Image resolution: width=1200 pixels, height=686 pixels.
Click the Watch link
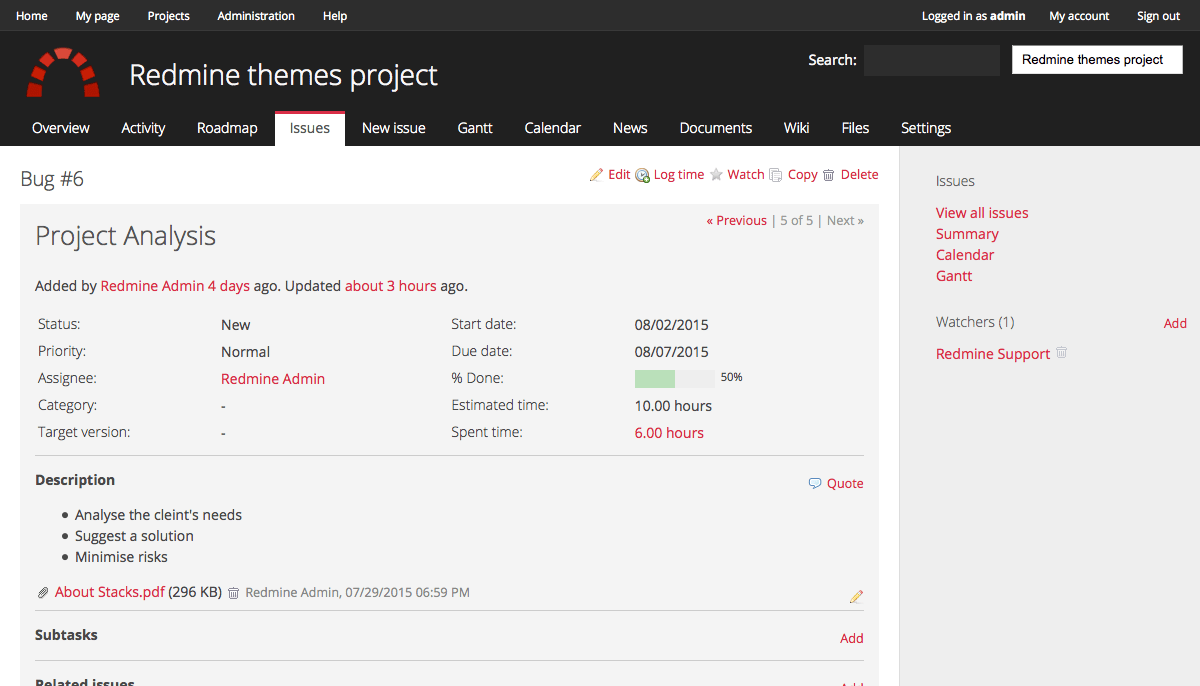point(746,175)
